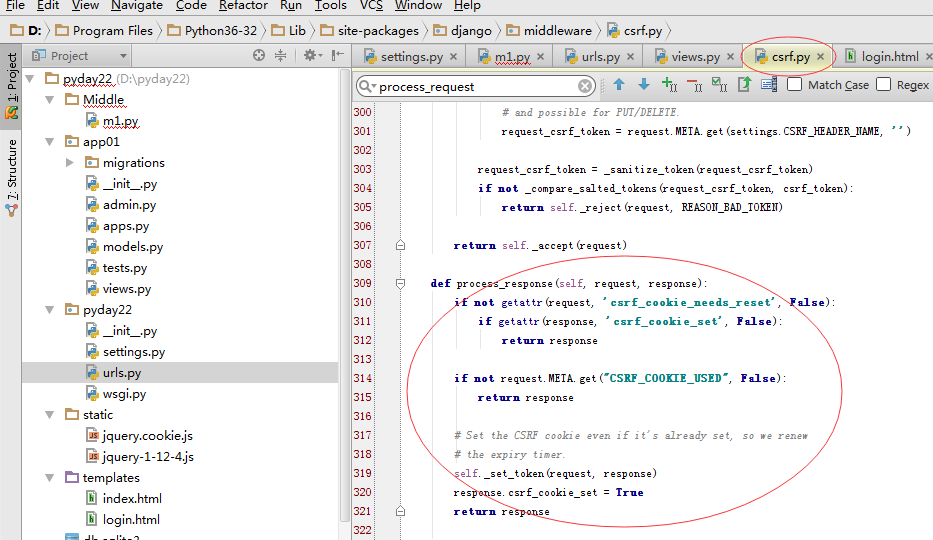Clear the search field text

coord(586,86)
